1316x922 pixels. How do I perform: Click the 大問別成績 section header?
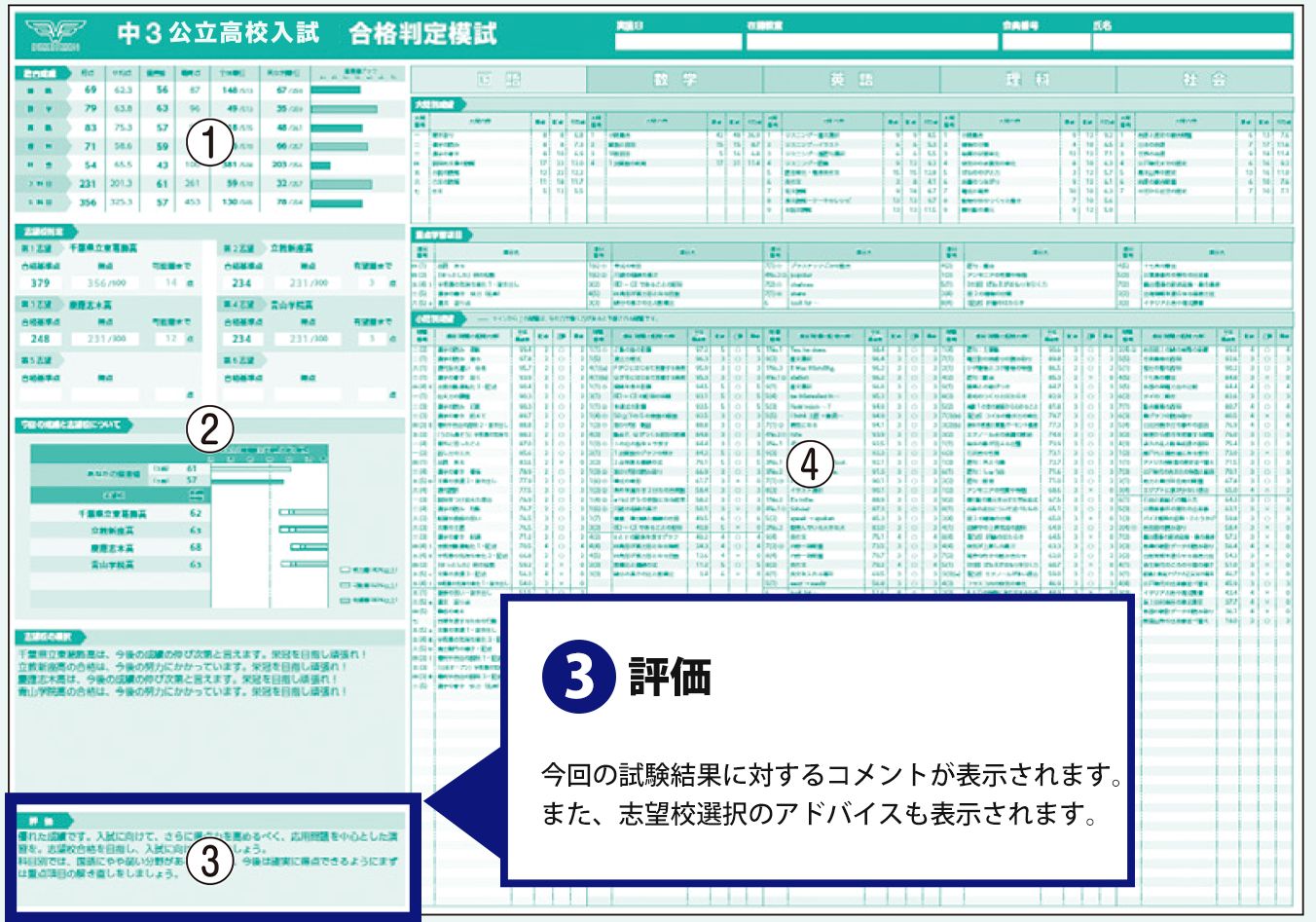pyautogui.click(x=440, y=103)
